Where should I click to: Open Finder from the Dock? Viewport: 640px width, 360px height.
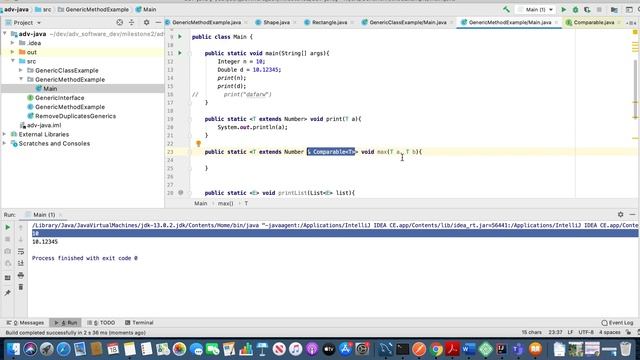pyautogui.click(x=13, y=349)
